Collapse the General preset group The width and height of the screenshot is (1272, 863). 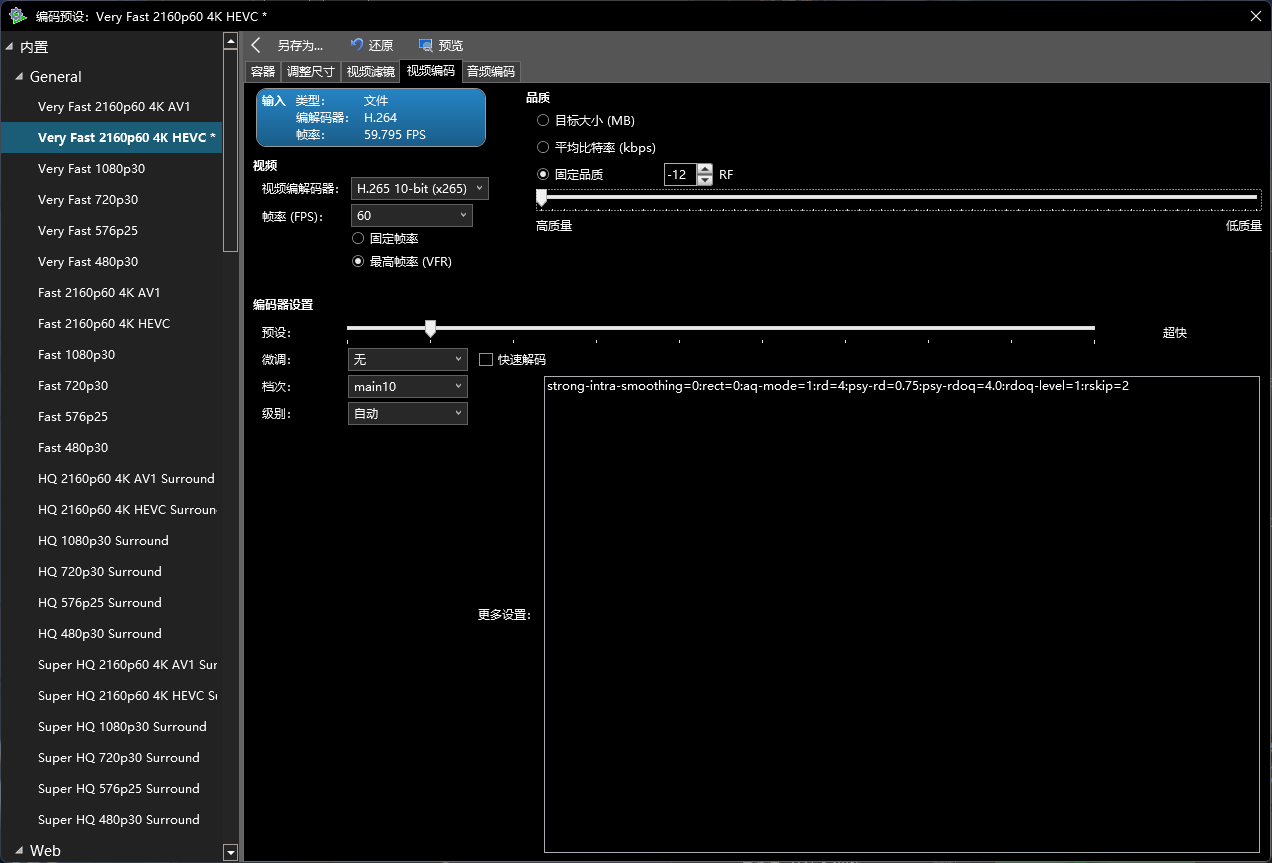19,77
